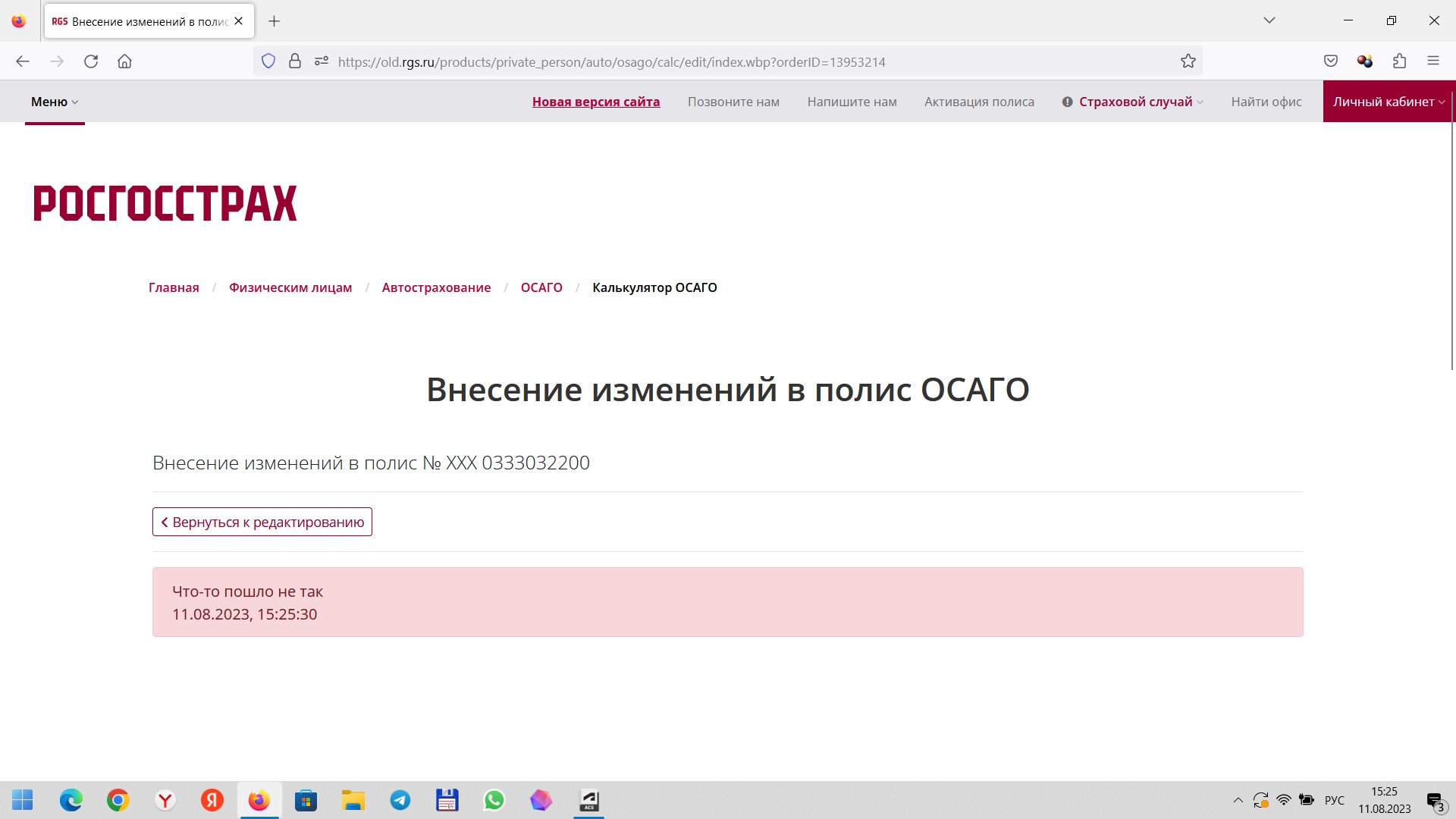Image resolution: width=1456 pixels, height=819 pixels.
Task: Open Microsoft Store from the taskbar
Action: pos(306,800)
